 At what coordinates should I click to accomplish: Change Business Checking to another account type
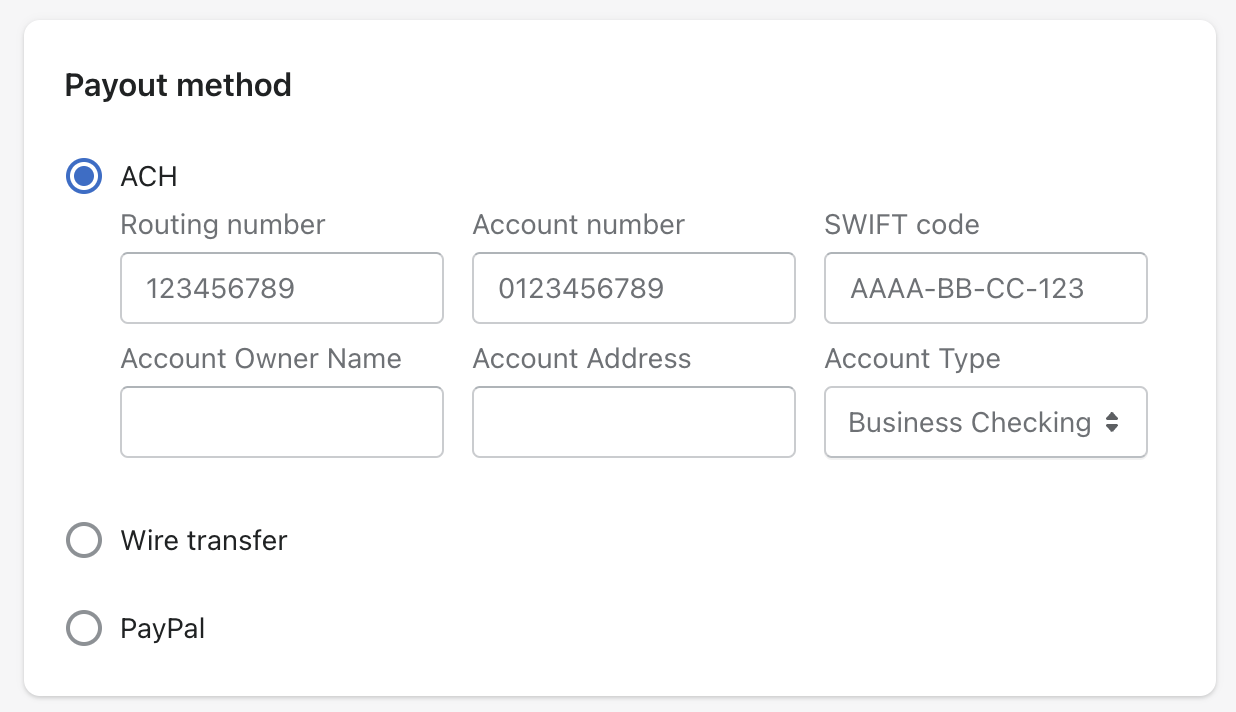[x=985, y=422]
